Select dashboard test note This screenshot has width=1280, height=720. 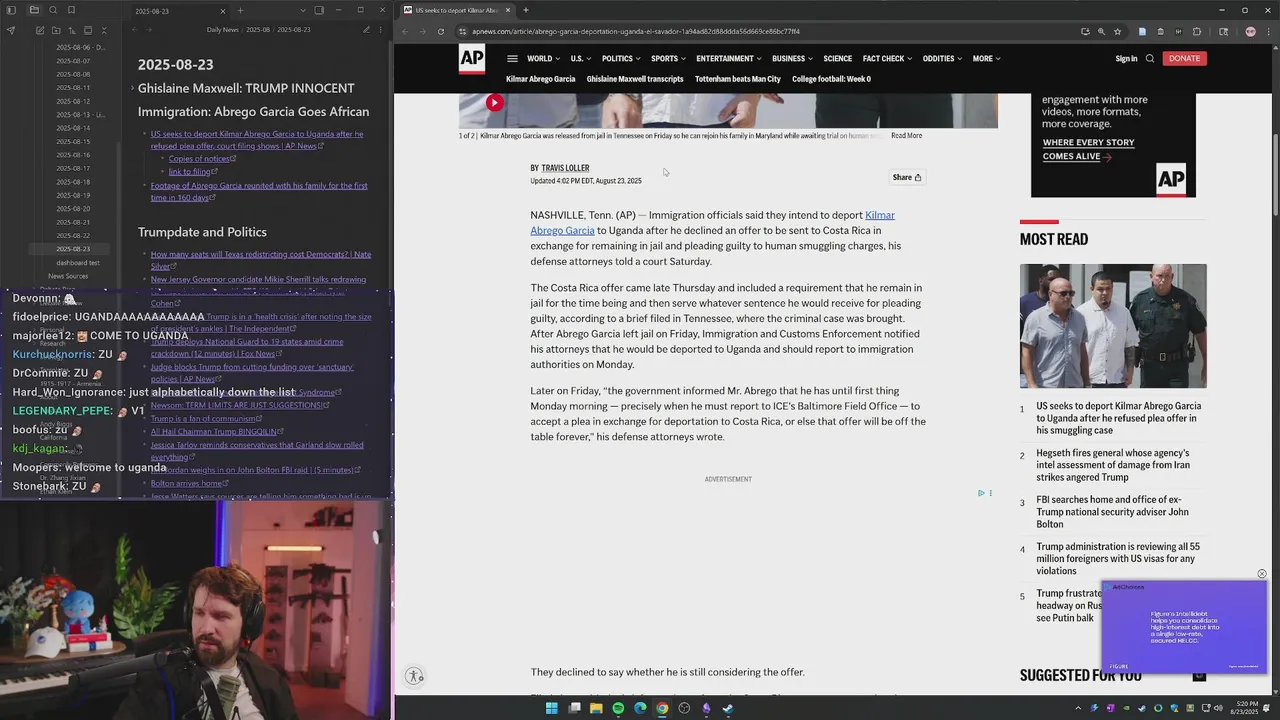tap(78, 263)
